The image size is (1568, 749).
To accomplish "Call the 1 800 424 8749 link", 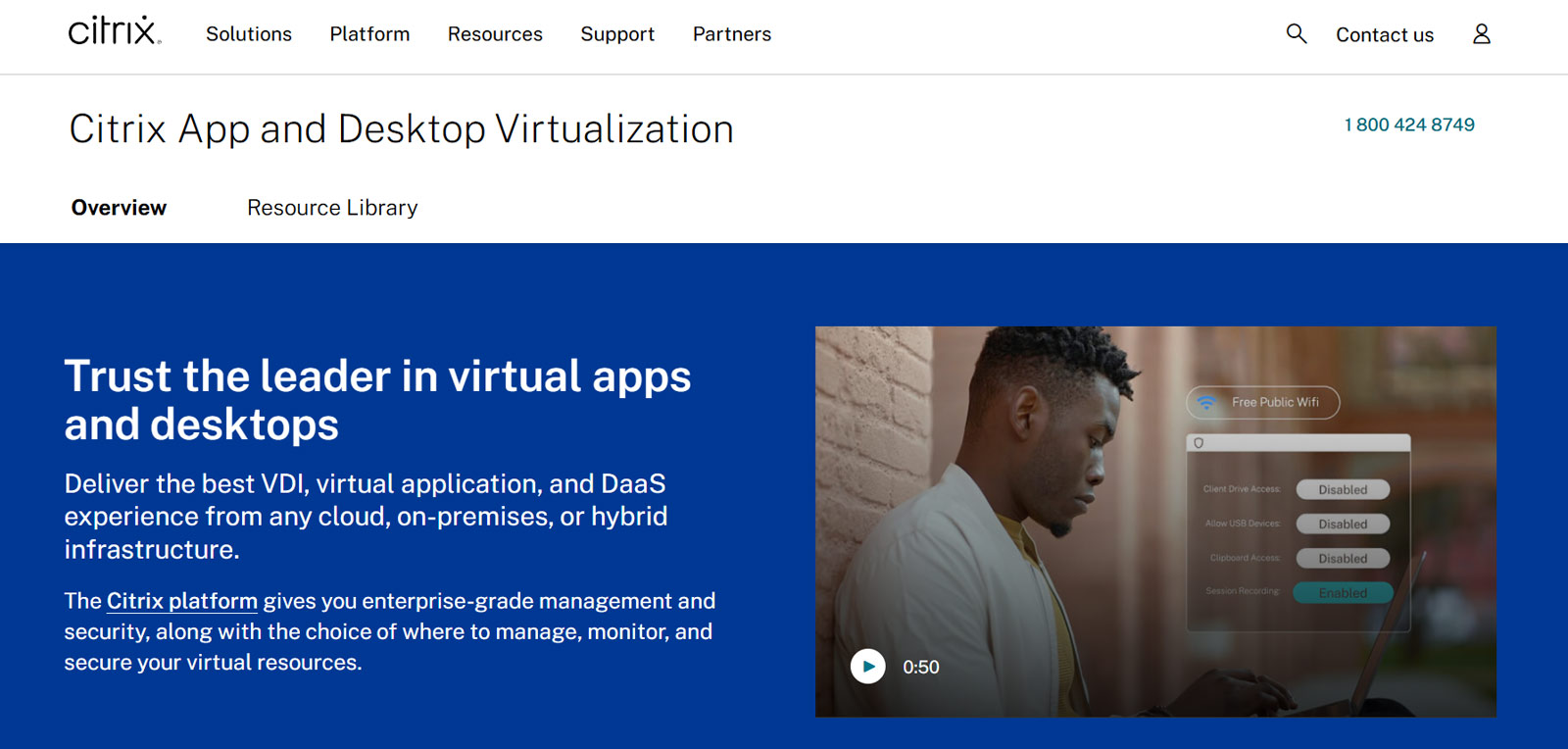I will pyautogui.click(x=1409, y=125).
